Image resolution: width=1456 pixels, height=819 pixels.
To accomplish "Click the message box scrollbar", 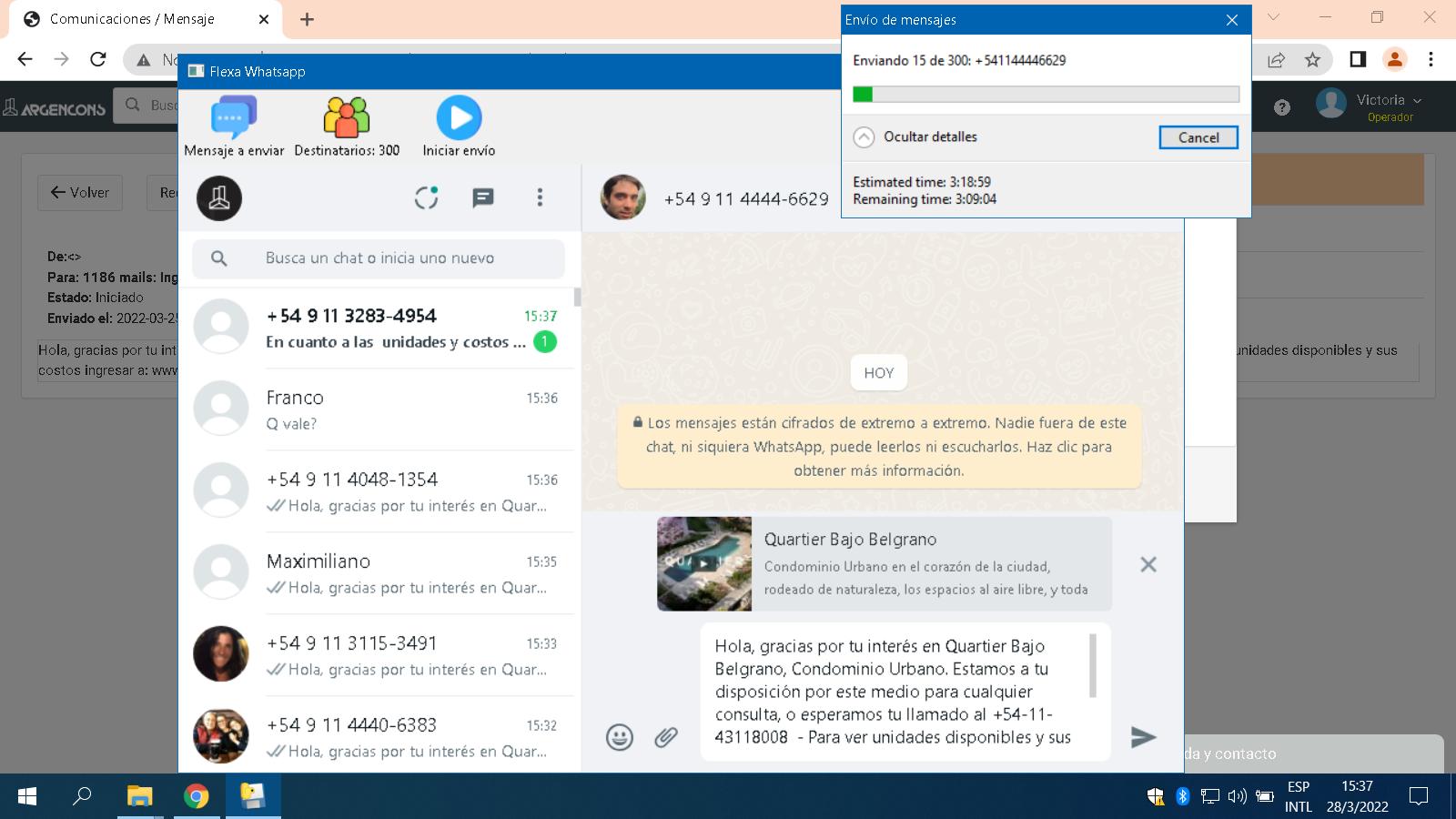I will click(x=1093, y=665).
